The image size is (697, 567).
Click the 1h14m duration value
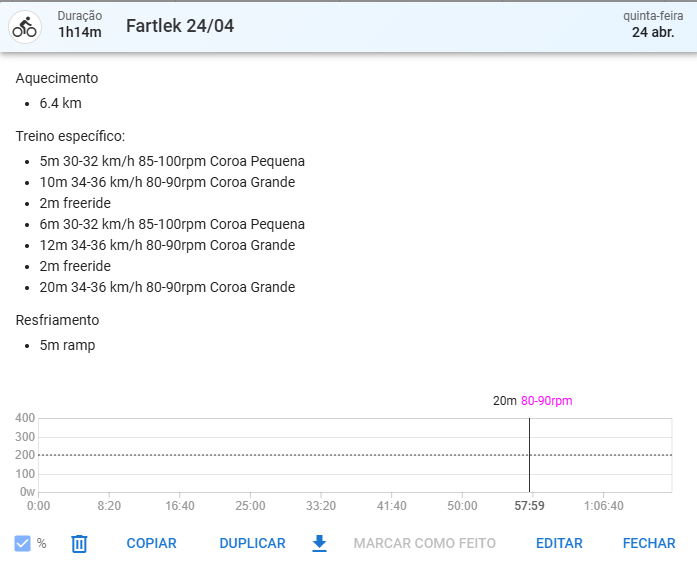(x=80, y=32)
